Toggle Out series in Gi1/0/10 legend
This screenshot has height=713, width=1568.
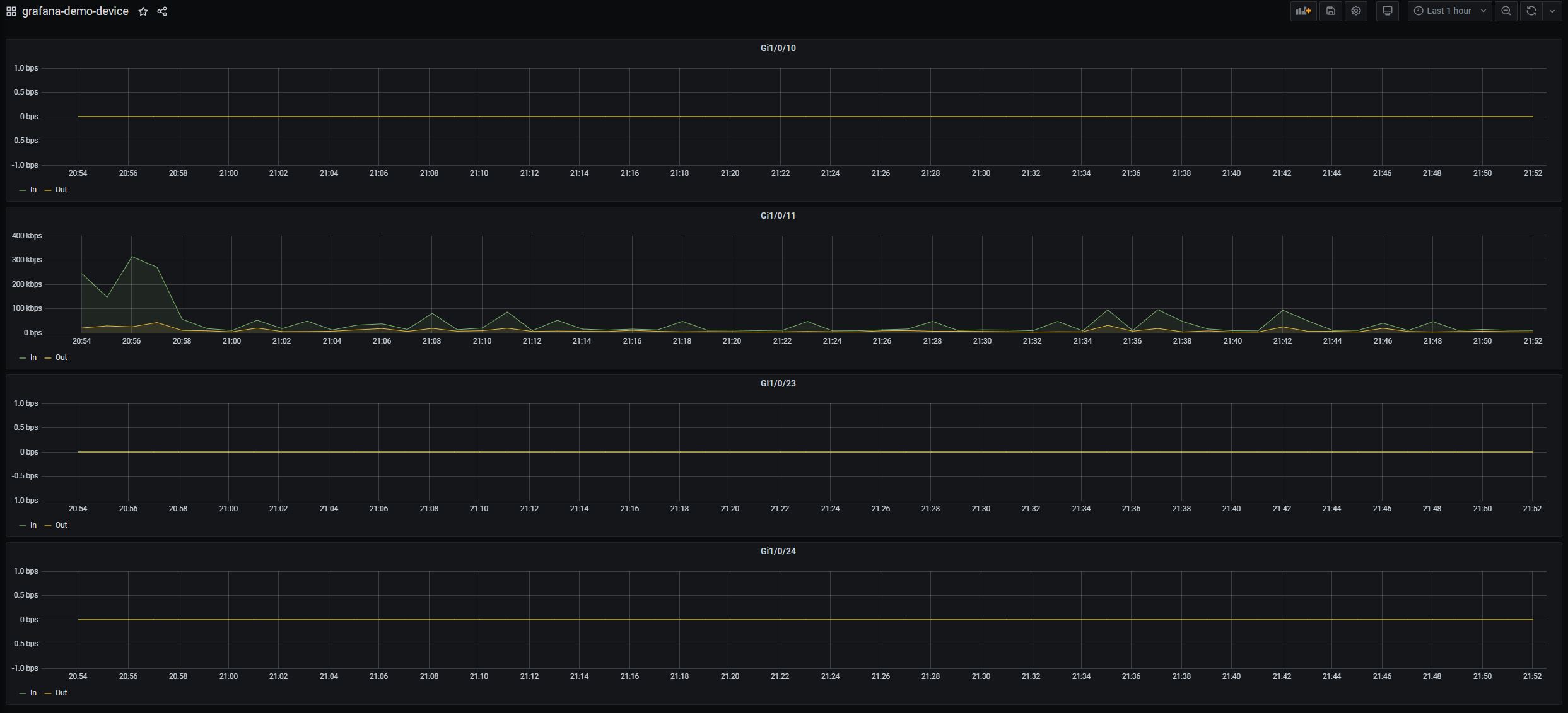pos(61,190)
